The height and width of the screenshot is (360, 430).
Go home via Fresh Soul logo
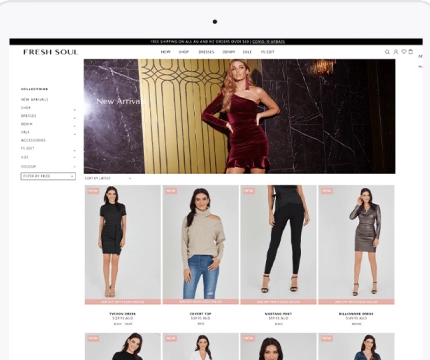tap(51, 52)
